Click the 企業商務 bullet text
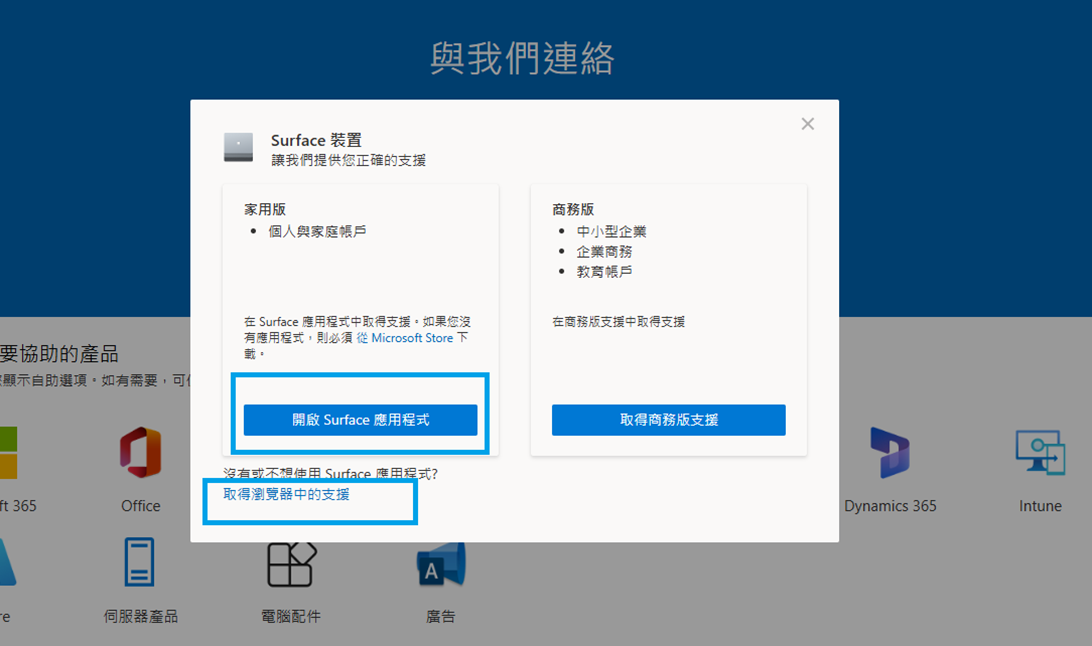 click(x=604, y=251)
